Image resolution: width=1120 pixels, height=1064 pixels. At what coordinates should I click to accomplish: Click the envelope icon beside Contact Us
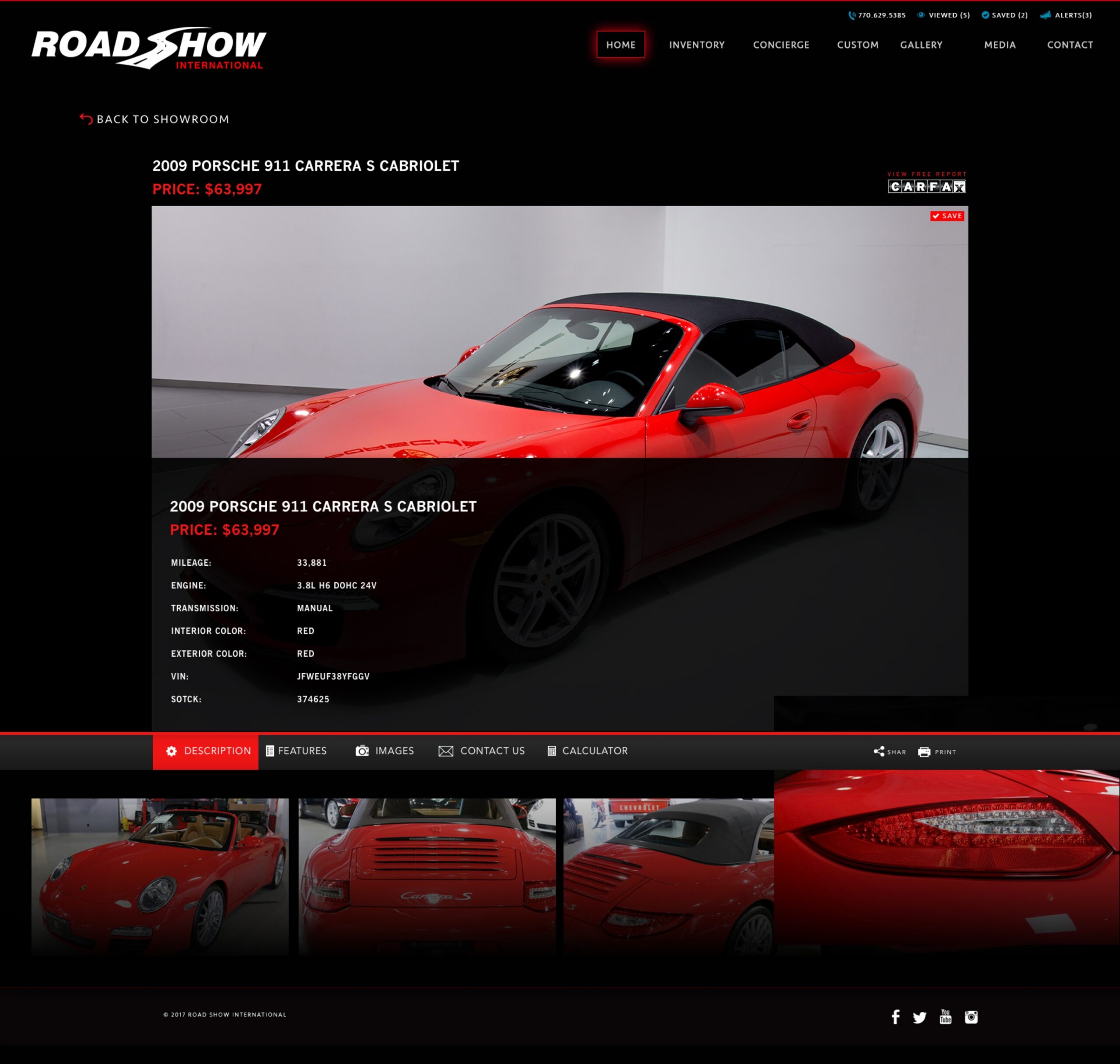[446, 752]
